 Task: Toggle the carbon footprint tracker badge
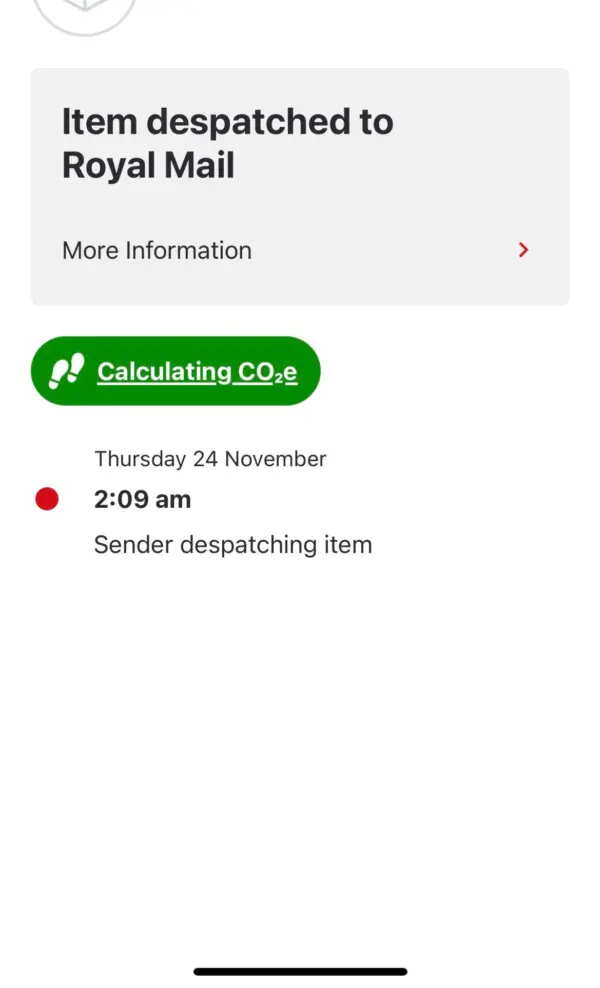175,370
